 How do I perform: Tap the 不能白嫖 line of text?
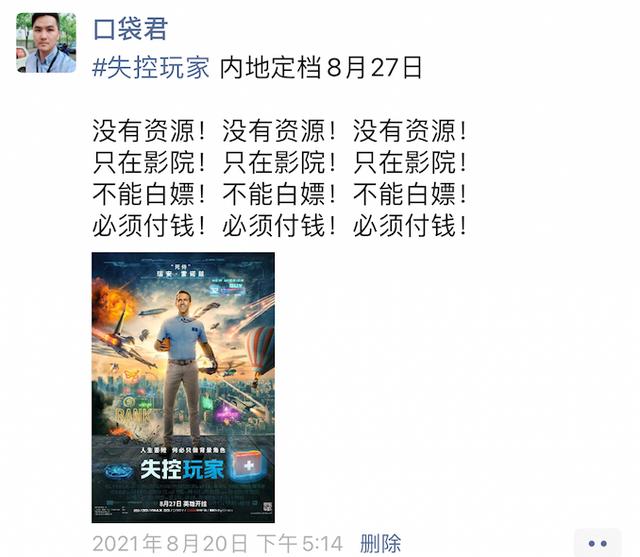pos(280,194)
